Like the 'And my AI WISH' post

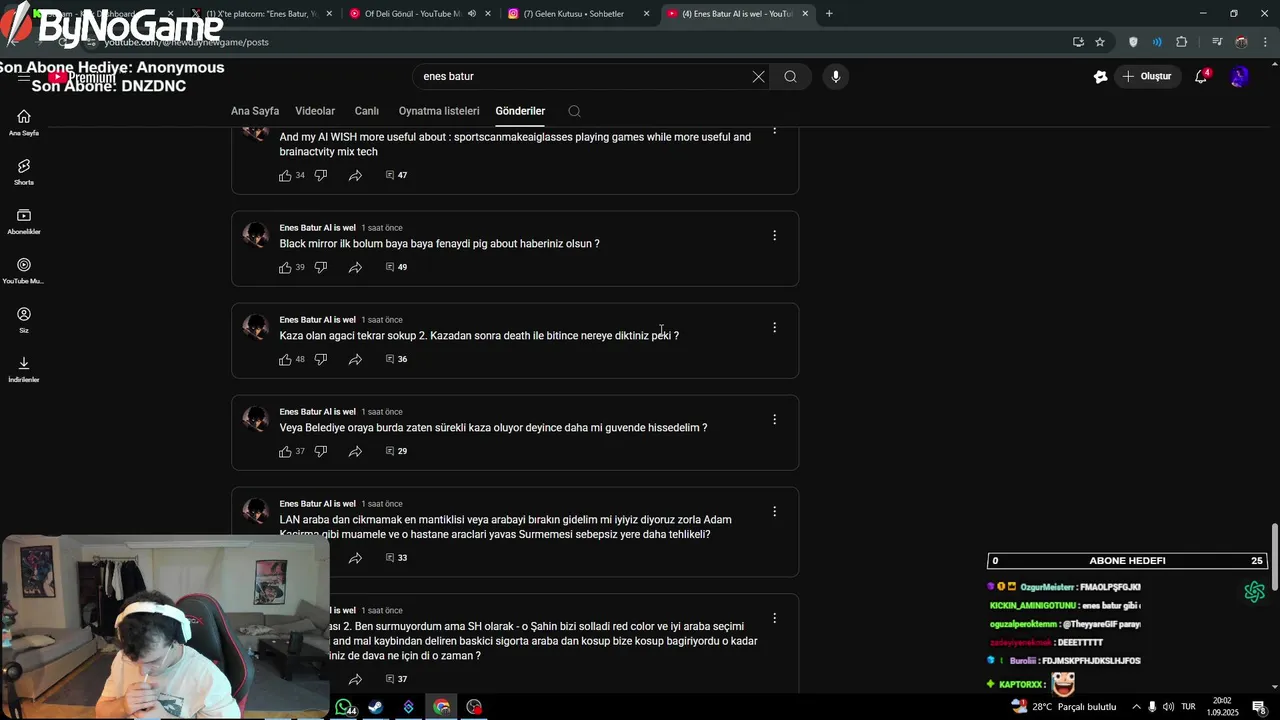pos(285,175)
